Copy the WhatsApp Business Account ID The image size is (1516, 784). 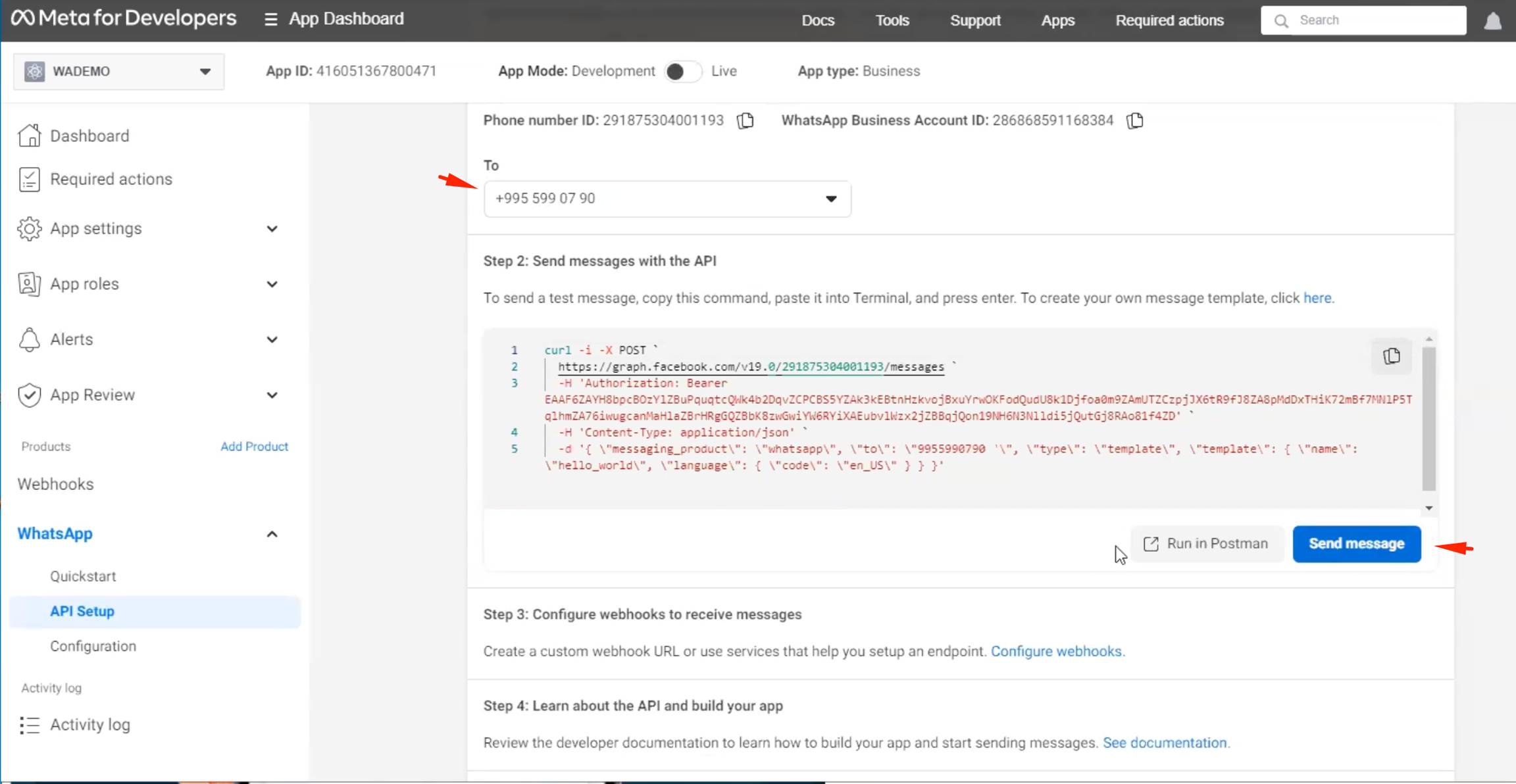[x=1135, y=121]
